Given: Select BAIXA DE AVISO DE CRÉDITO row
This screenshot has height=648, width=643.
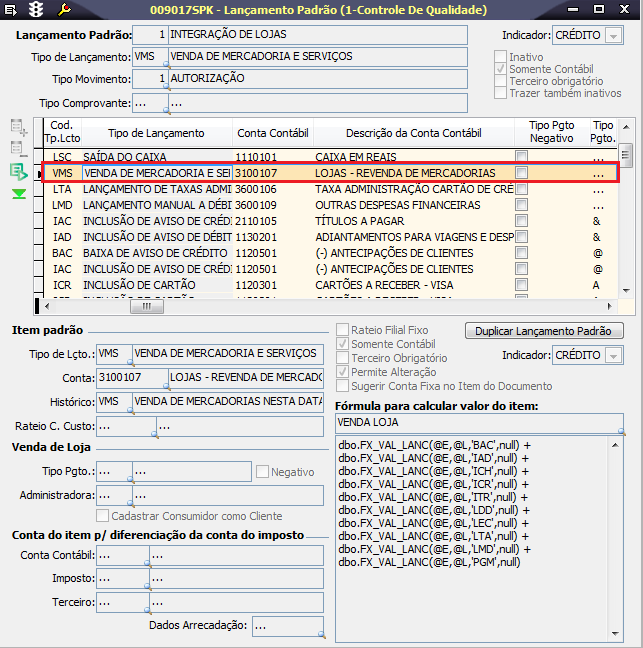Looking at the screenshot, I should 331,253.
